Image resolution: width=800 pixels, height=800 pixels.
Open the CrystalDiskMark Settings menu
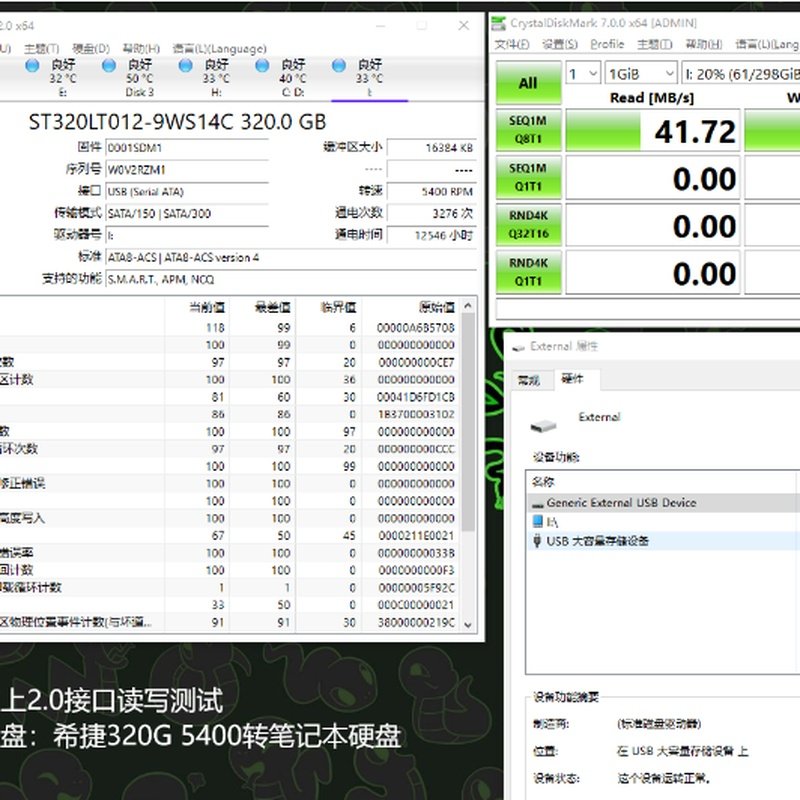tap(560, 44)
